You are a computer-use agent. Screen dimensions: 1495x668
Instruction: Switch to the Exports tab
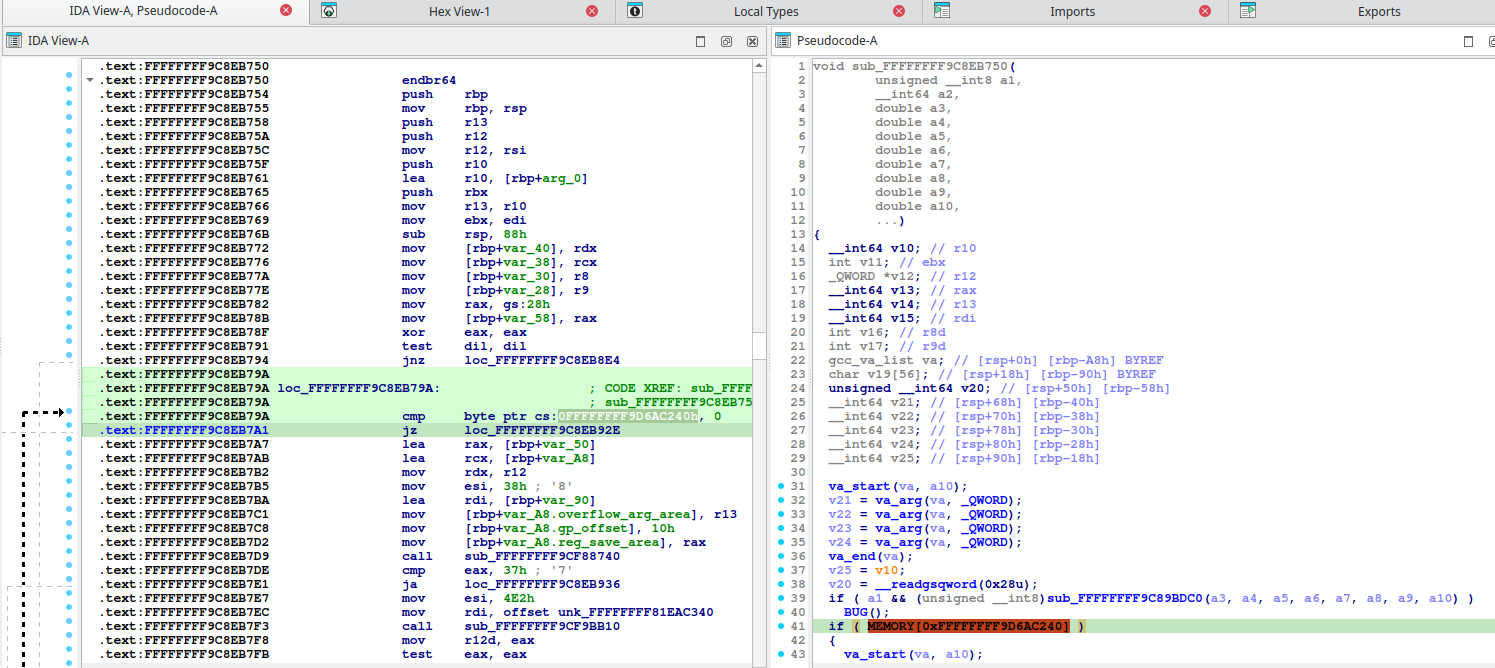tap(1378, 11)
